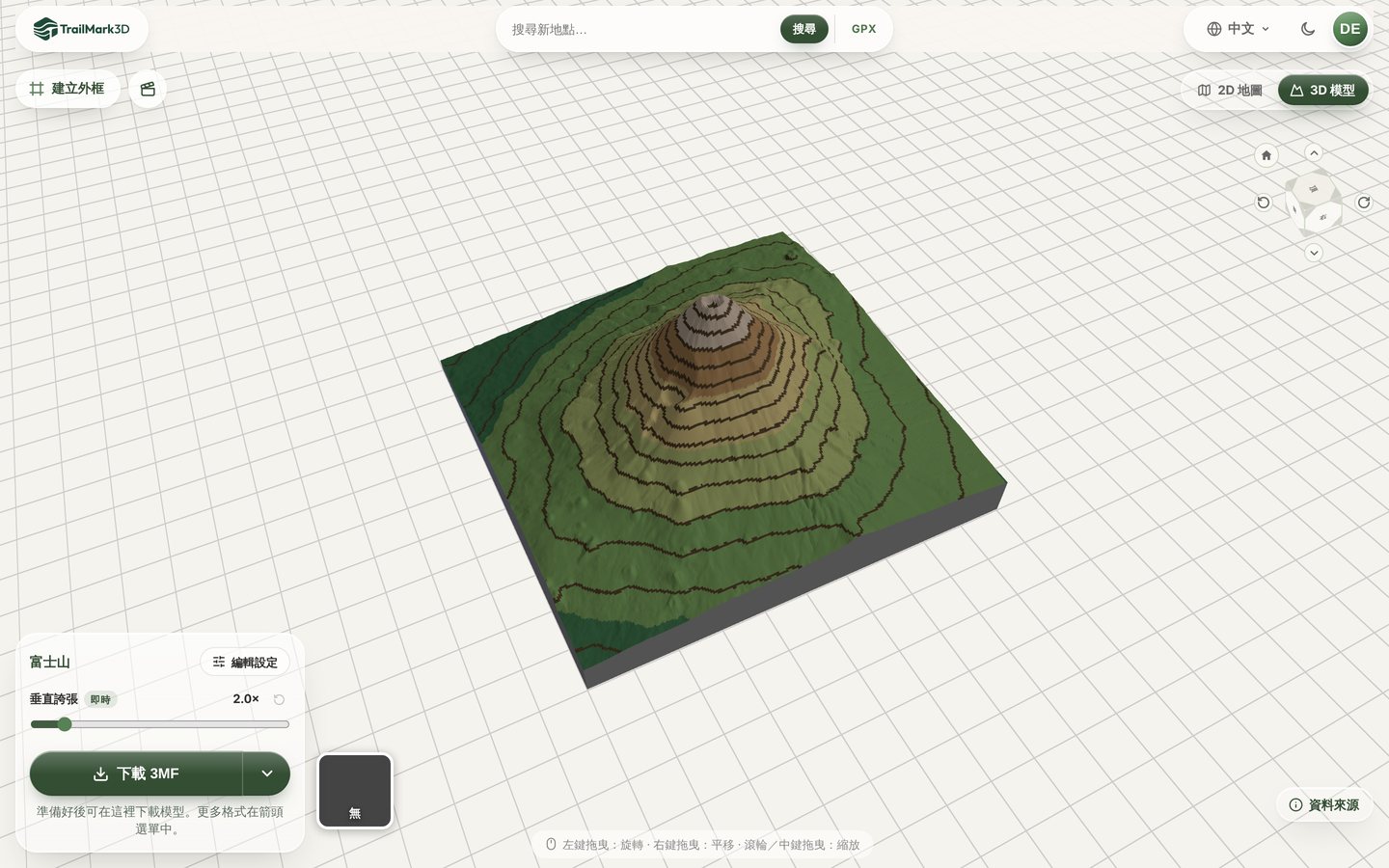Click the 建立外框 button
Image resolution: width=1389 pixels, height=868 pixels.
pos(68,89)
